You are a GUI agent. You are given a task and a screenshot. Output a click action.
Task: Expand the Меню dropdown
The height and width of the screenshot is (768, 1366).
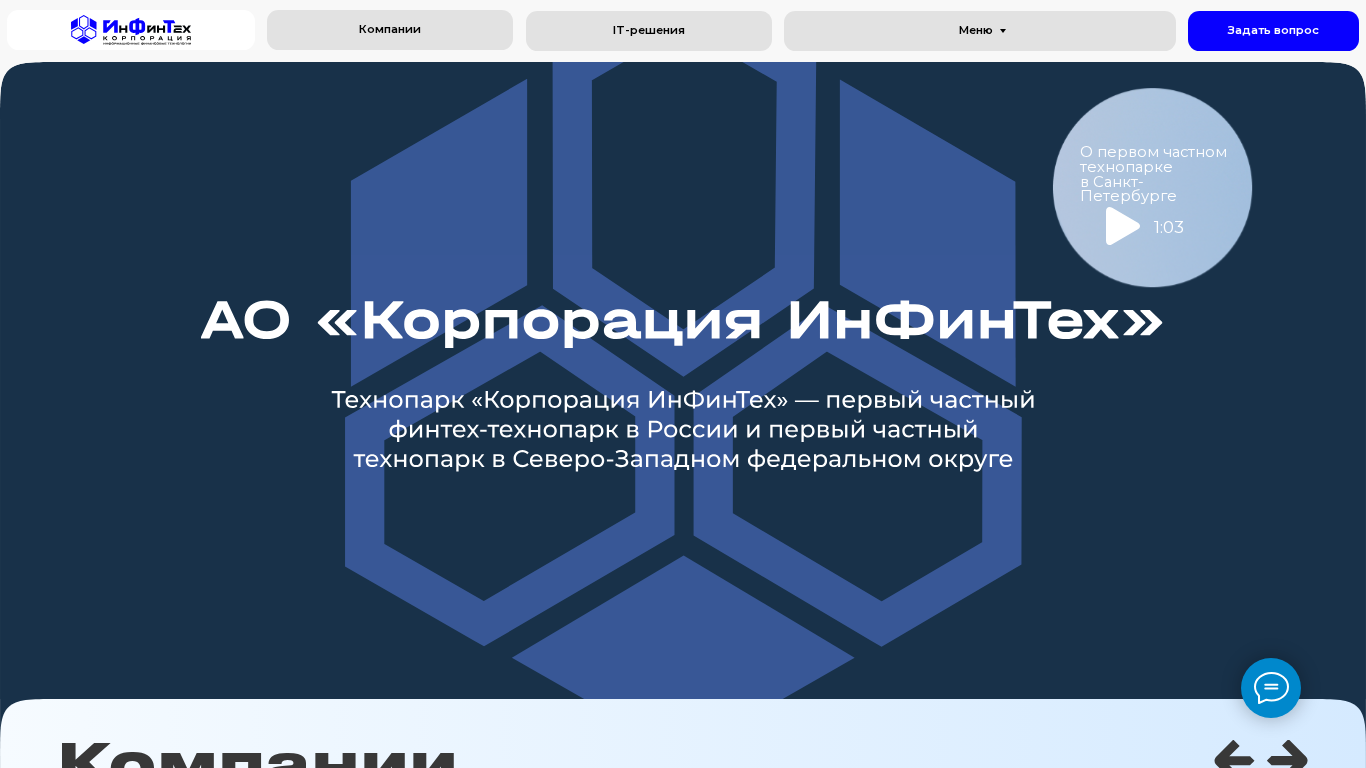tap(980, 31)
